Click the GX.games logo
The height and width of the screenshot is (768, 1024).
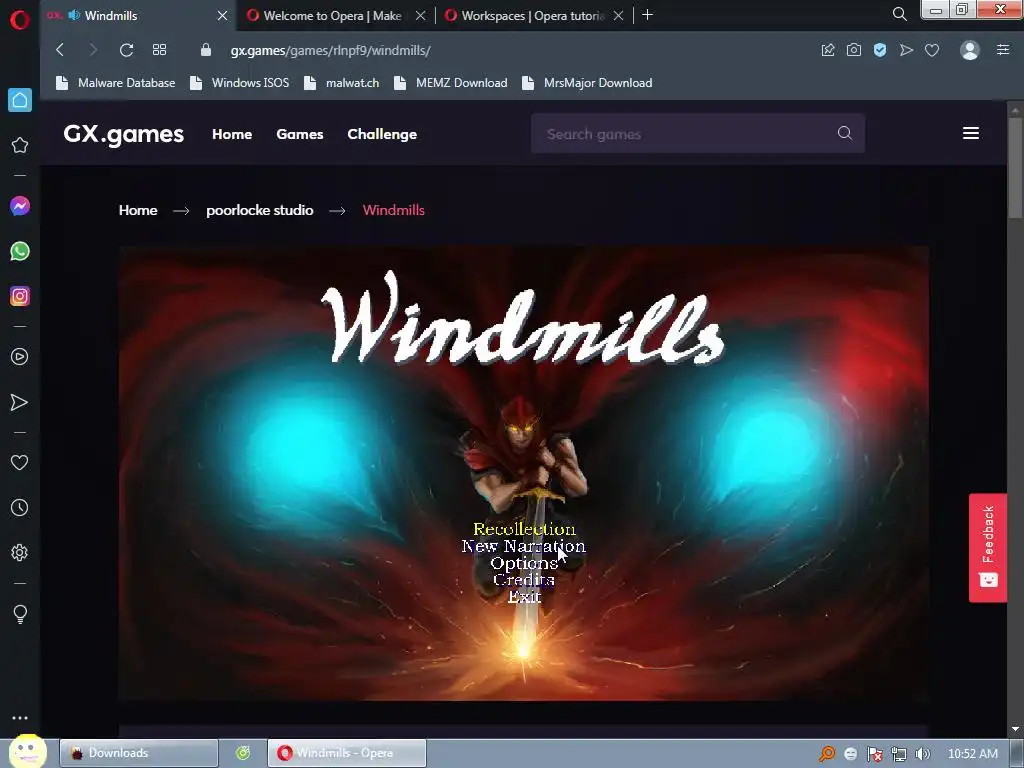click(x=123, y=134)
